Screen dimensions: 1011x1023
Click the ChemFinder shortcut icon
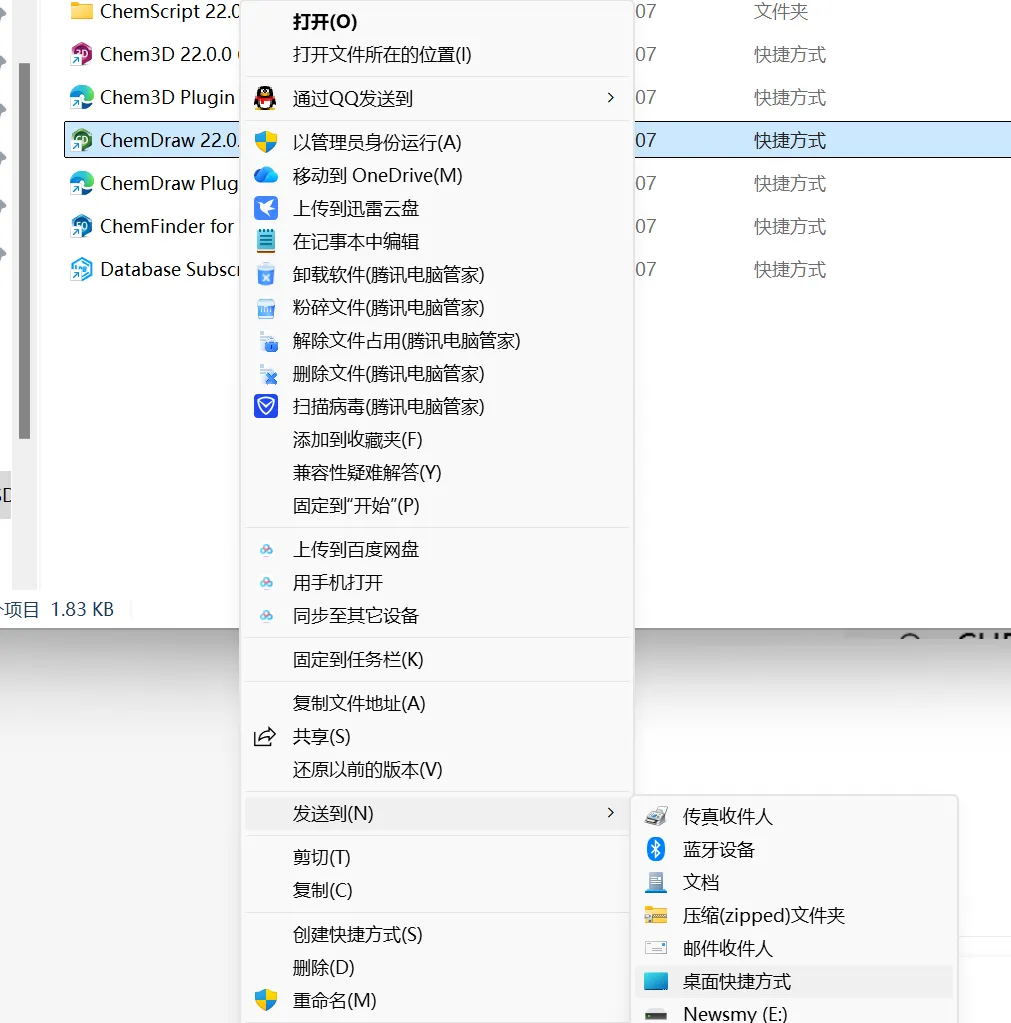tap(82, 226)
